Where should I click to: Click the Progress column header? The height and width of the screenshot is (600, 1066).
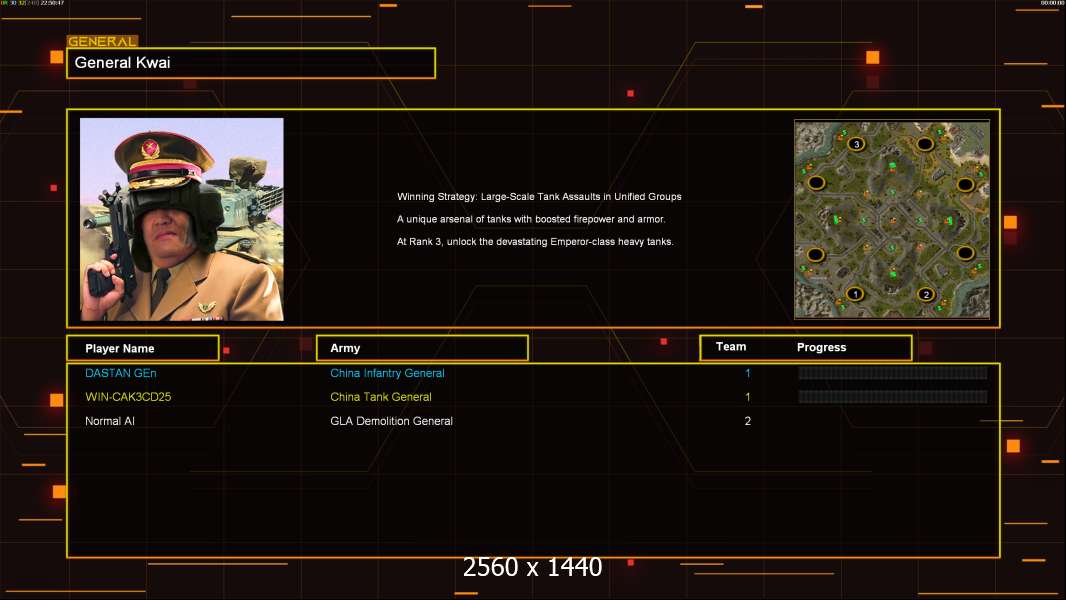point(821,348)
